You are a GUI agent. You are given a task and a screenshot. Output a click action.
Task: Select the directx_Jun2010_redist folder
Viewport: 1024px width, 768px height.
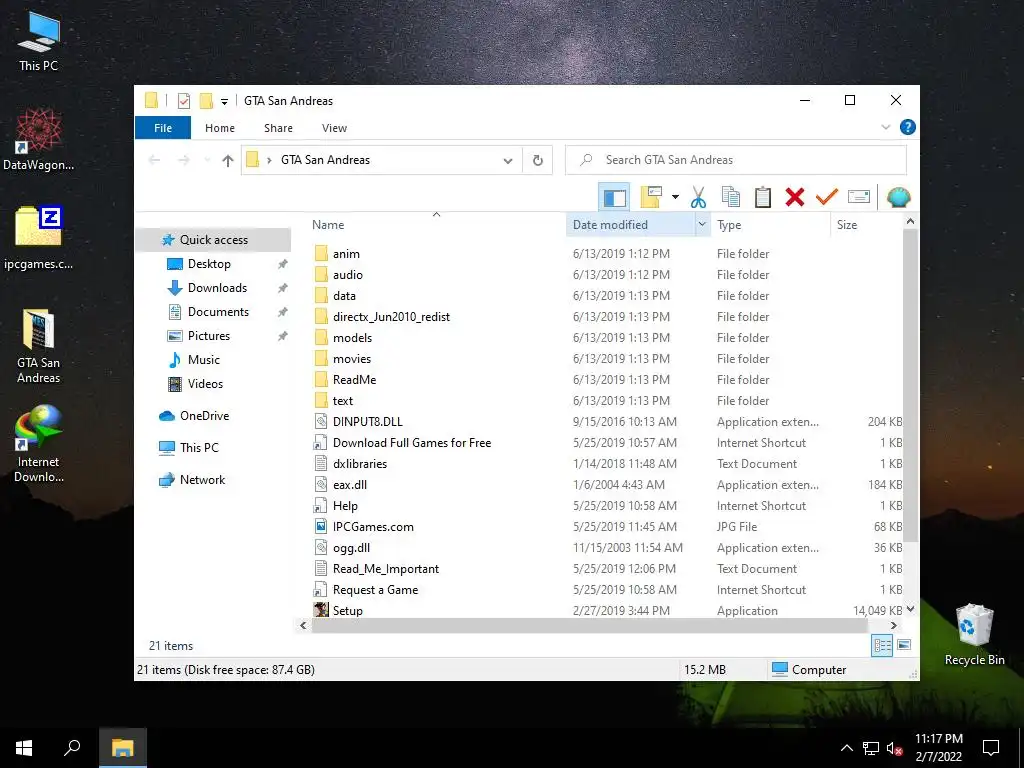(x=391, y=317)
